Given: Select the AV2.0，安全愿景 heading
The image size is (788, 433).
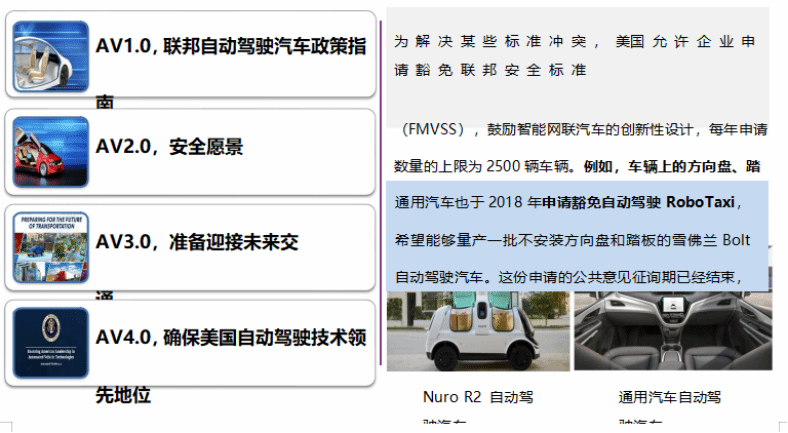Looking at the screenshot, I should [x=170, y=147].
